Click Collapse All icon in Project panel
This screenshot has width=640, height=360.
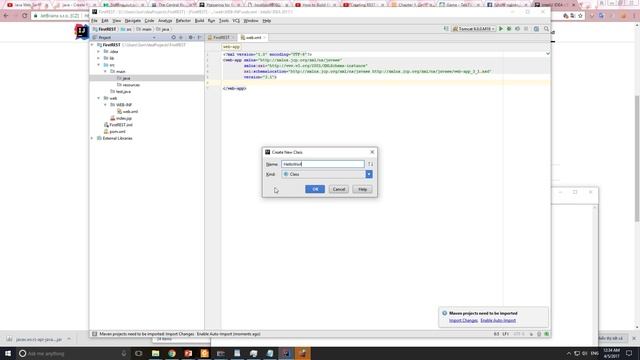181,38
